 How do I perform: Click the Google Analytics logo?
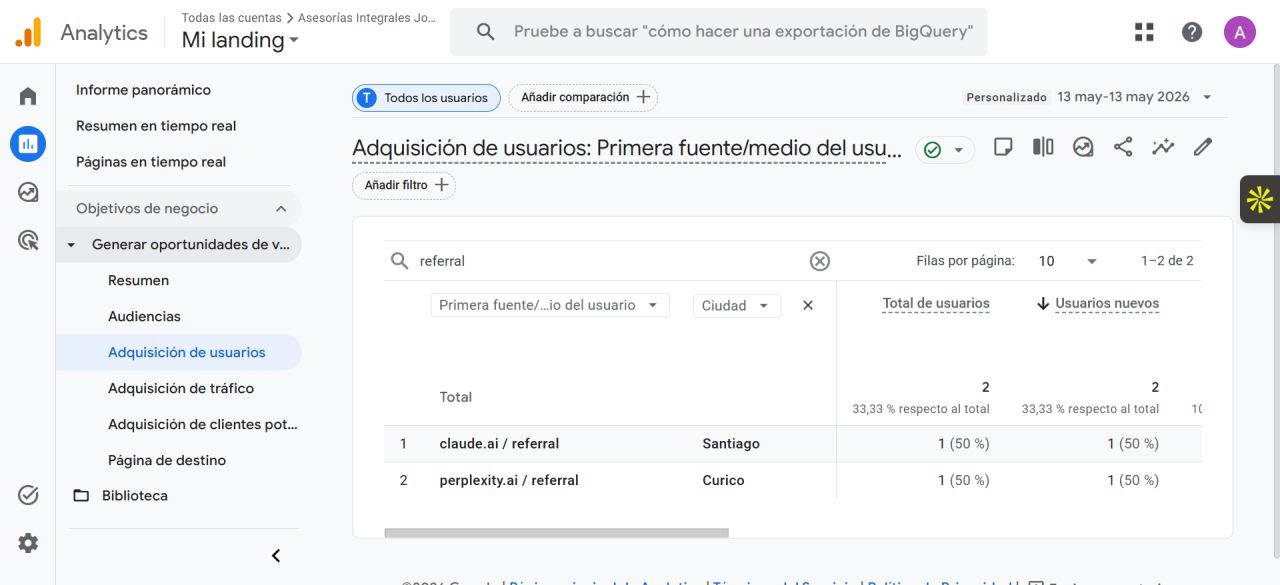click(x=28, y=33)
